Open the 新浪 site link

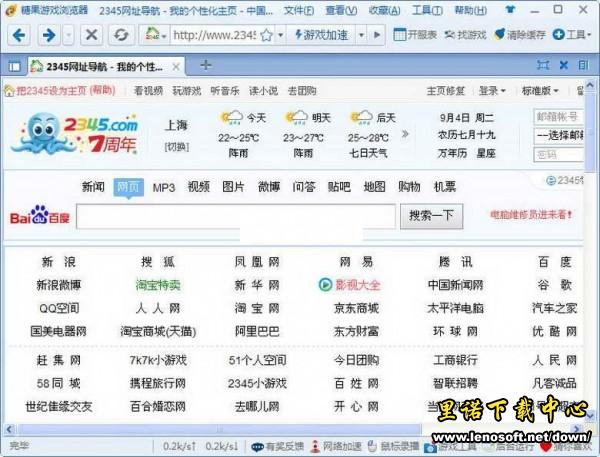(59, 262)
